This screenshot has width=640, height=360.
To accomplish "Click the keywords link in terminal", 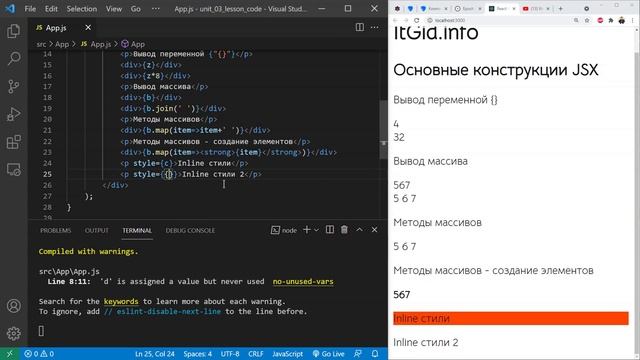I will [121, 301].
